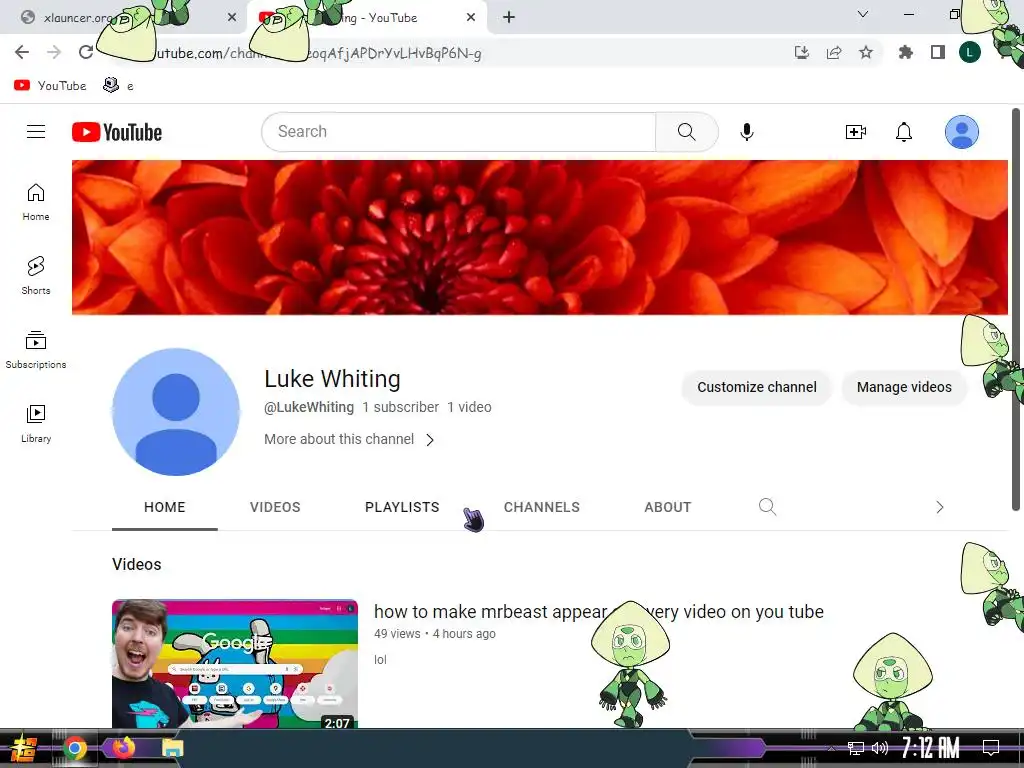Click the page vertical scrollbar
Image resolution: width=1024 pixels, height=768 pixels.
[1016, 310]
